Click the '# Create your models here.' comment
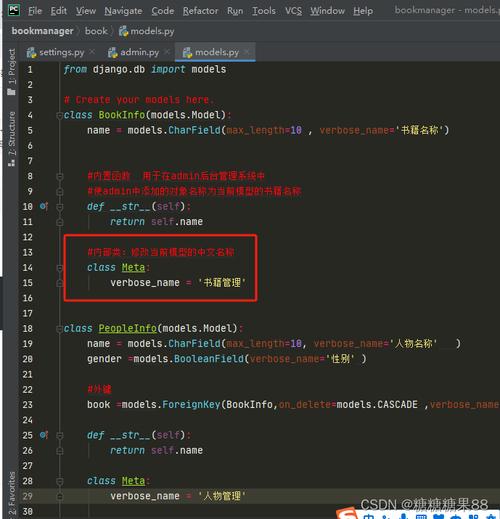500x519 pixels. tap(139, 100)
